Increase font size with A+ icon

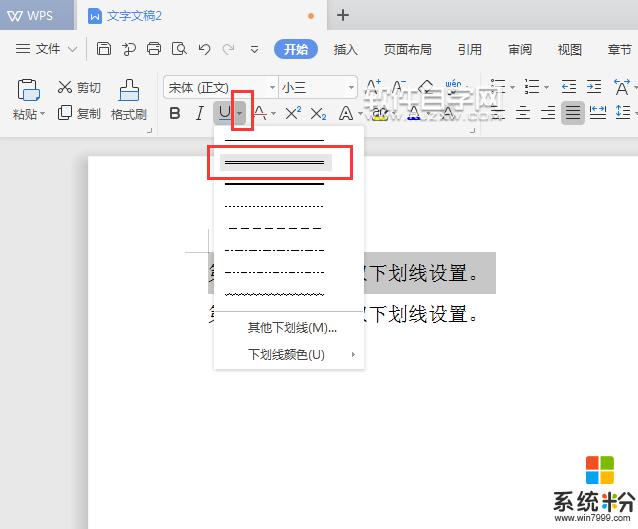pyautogui.click(x=373, y=87)
